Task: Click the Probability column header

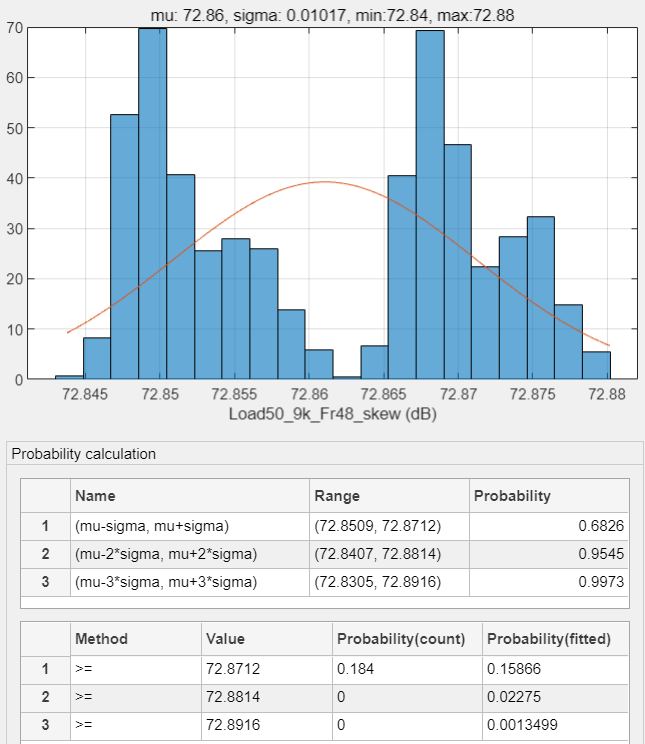Action: click(x=549, y=496)
